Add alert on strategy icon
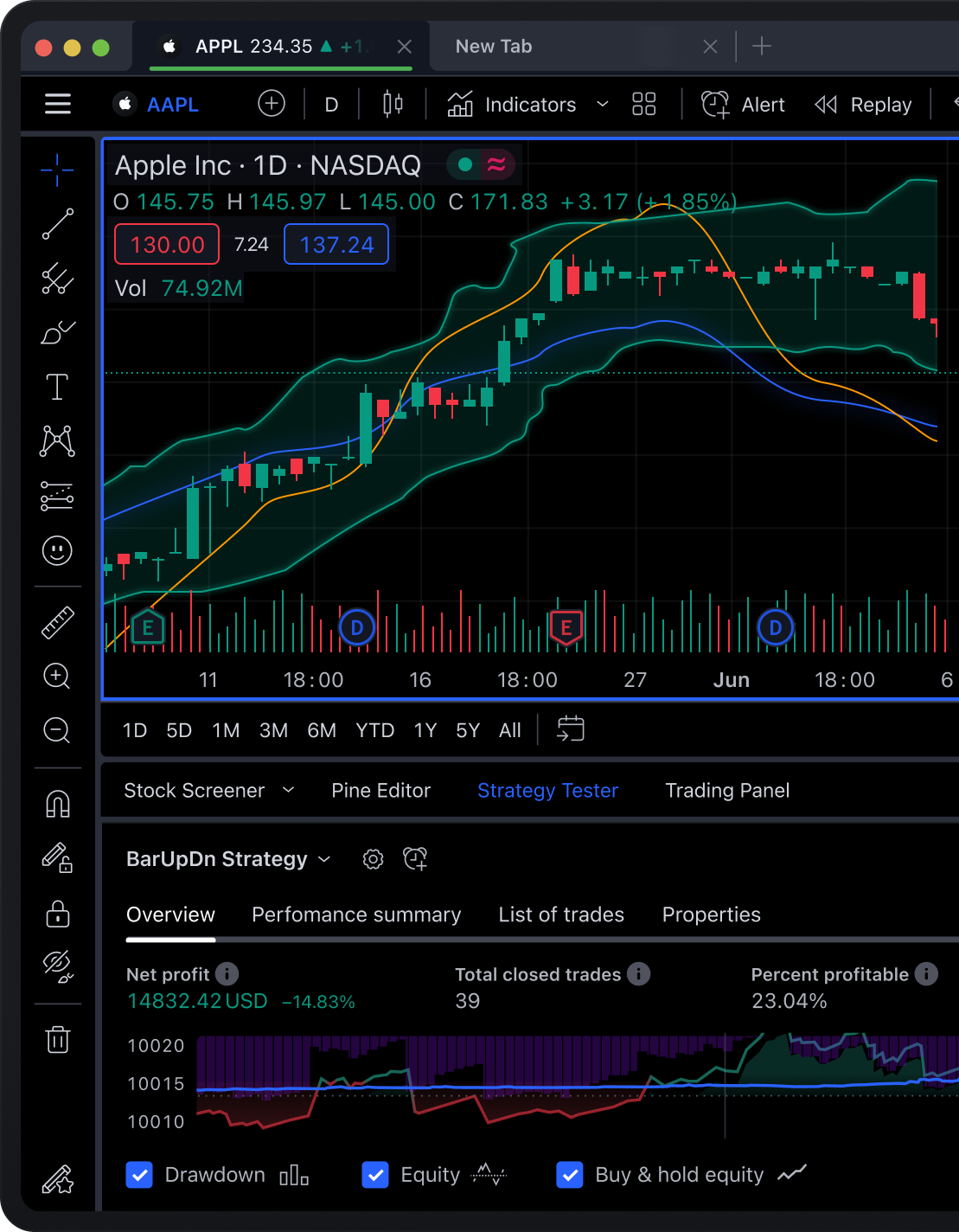The width and height of the screenshot is (959, 1232). pyautogui.click(x=416, y=859)
